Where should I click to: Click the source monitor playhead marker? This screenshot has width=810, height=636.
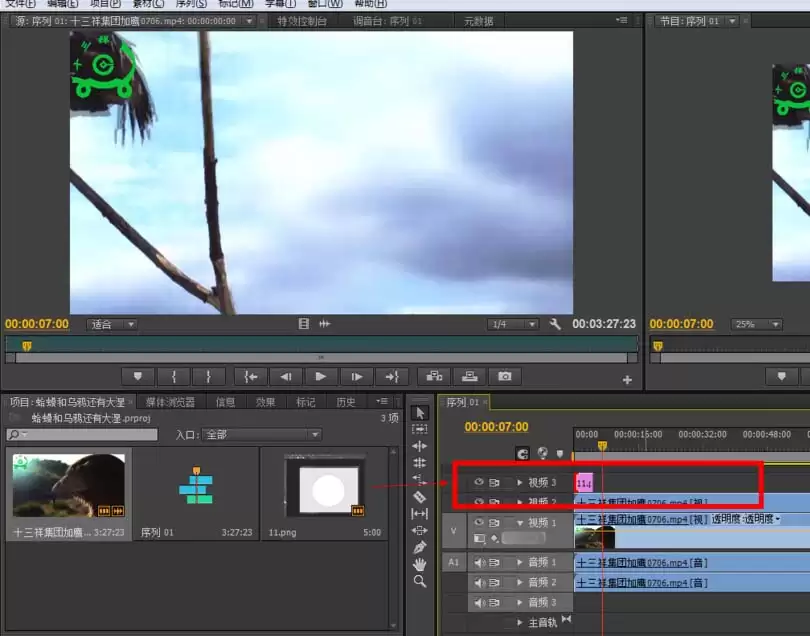27,345
